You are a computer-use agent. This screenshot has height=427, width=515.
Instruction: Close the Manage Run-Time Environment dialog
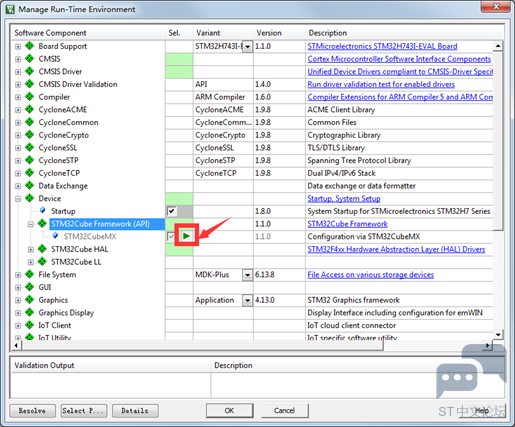(496, 6)
